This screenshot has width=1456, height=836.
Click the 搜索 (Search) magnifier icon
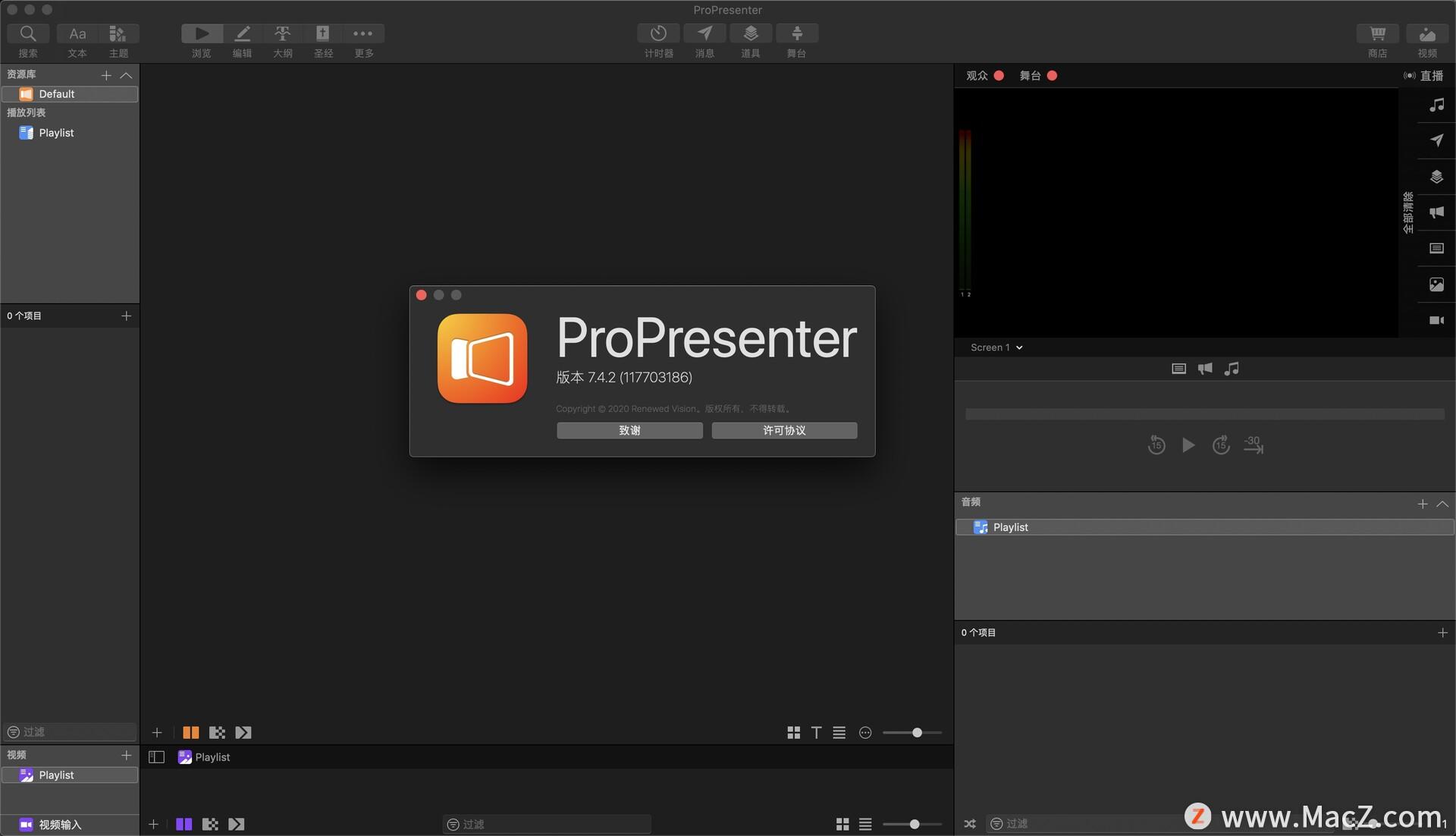pyautogui.click(x=28, y=33)
